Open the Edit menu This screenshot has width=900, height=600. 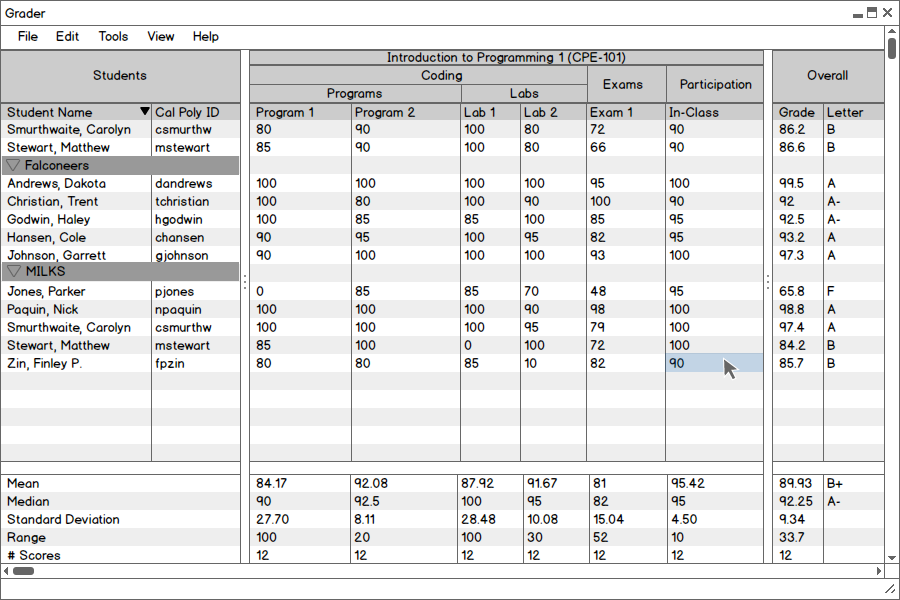[x=67, y=37]
